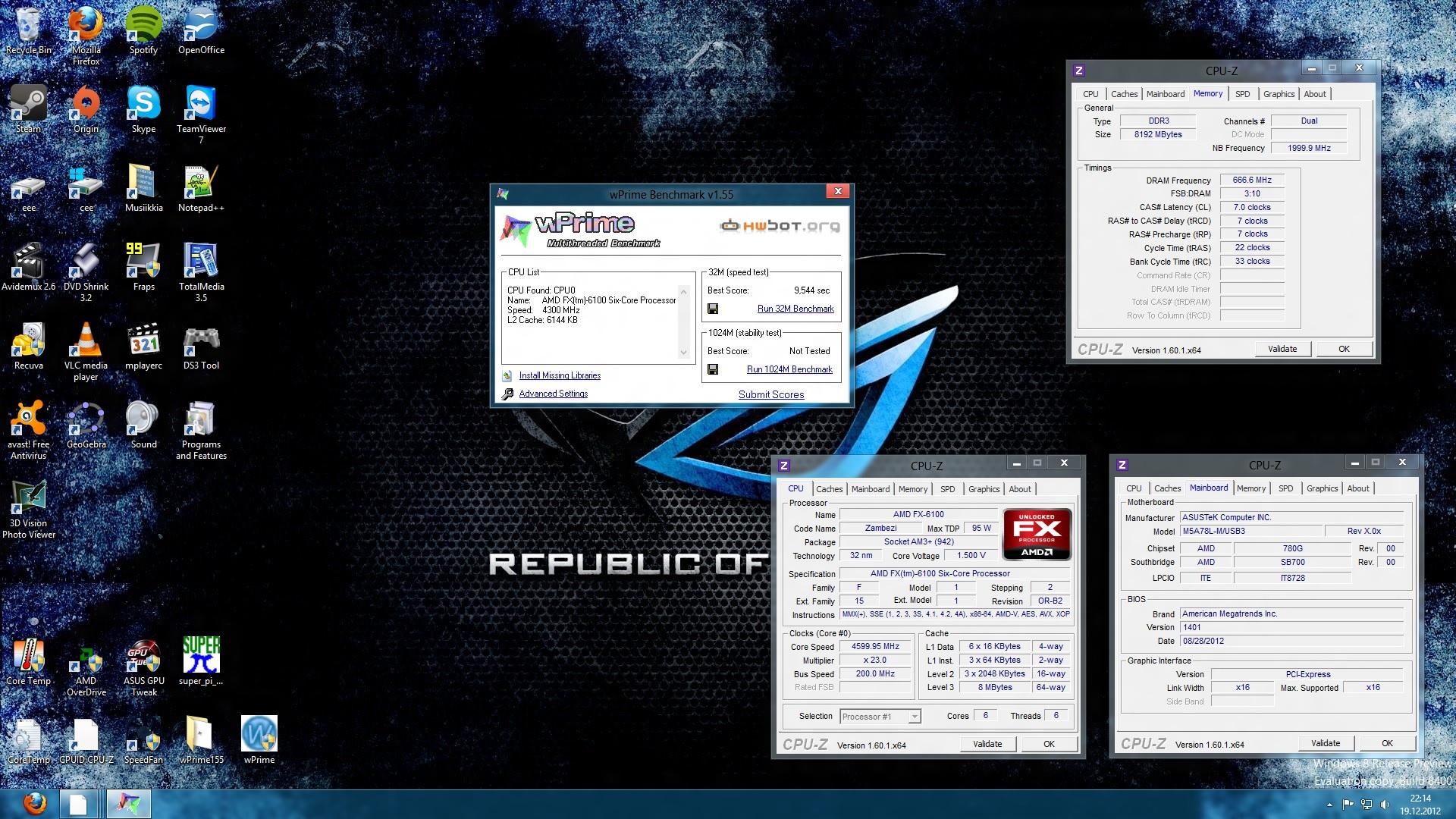Click Core Speed value 4599.95 MHz

(x=875, y=647)
